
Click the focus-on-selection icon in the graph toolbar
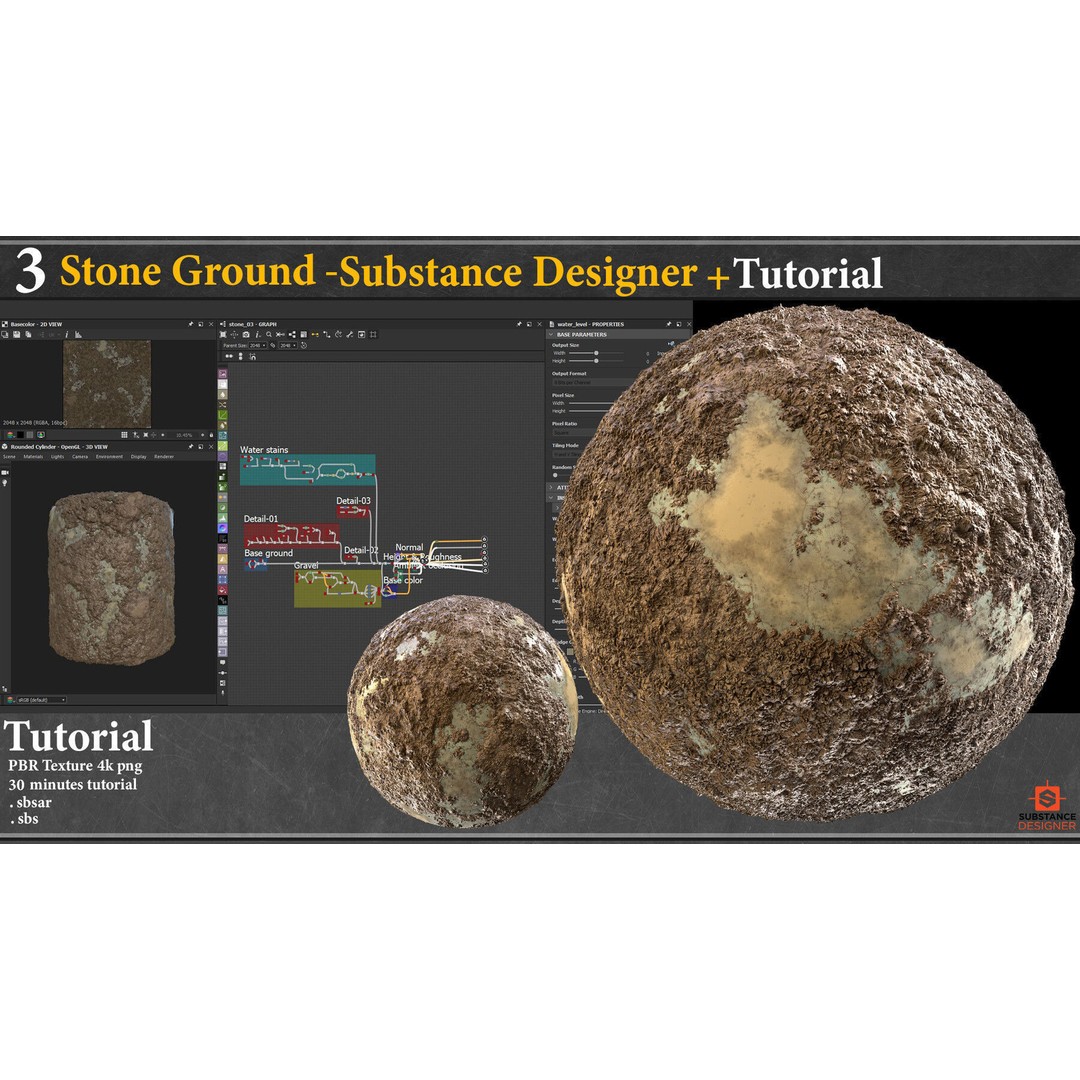coord(232,332)
